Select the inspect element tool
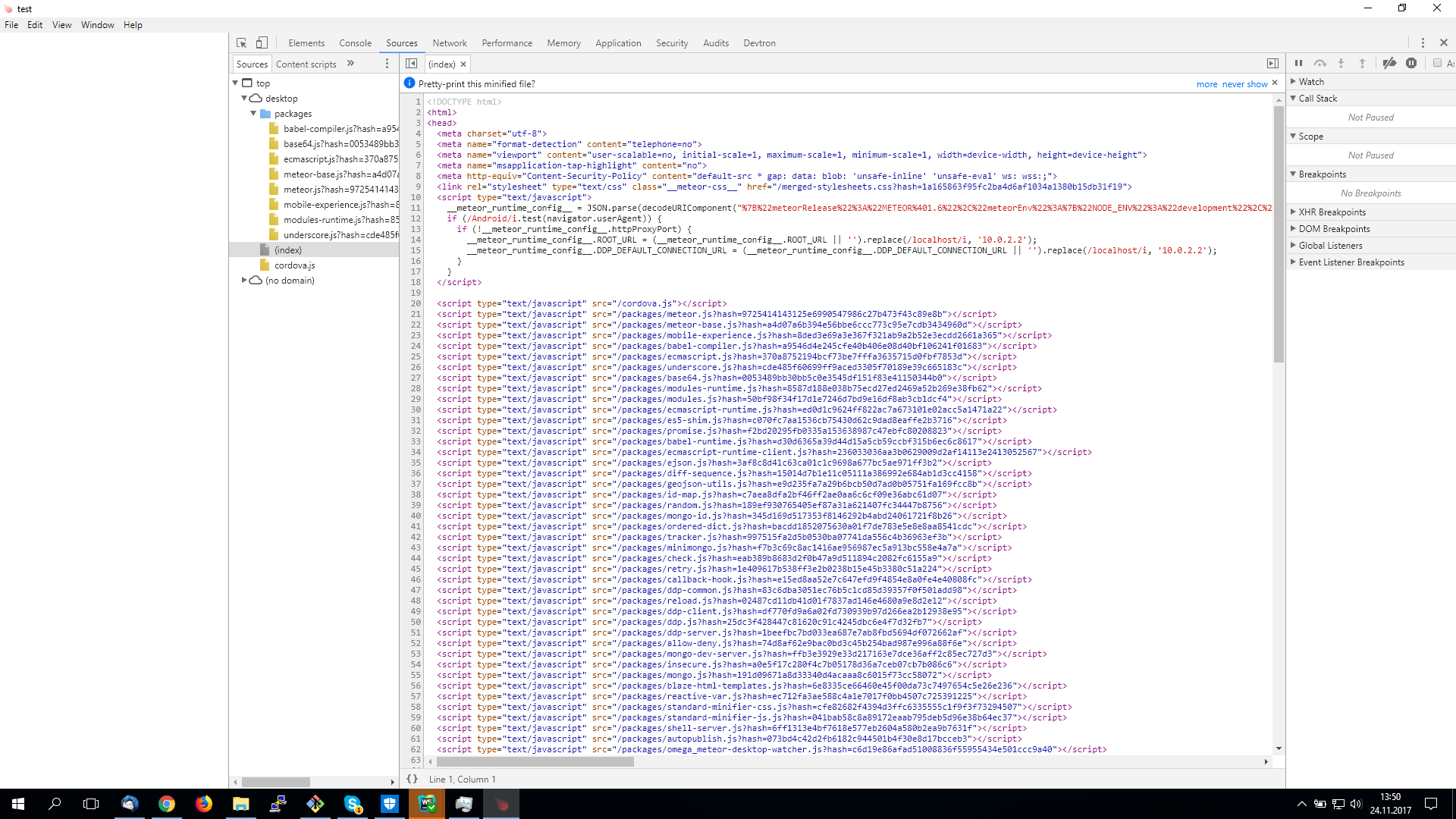 (x=242, y=42)
